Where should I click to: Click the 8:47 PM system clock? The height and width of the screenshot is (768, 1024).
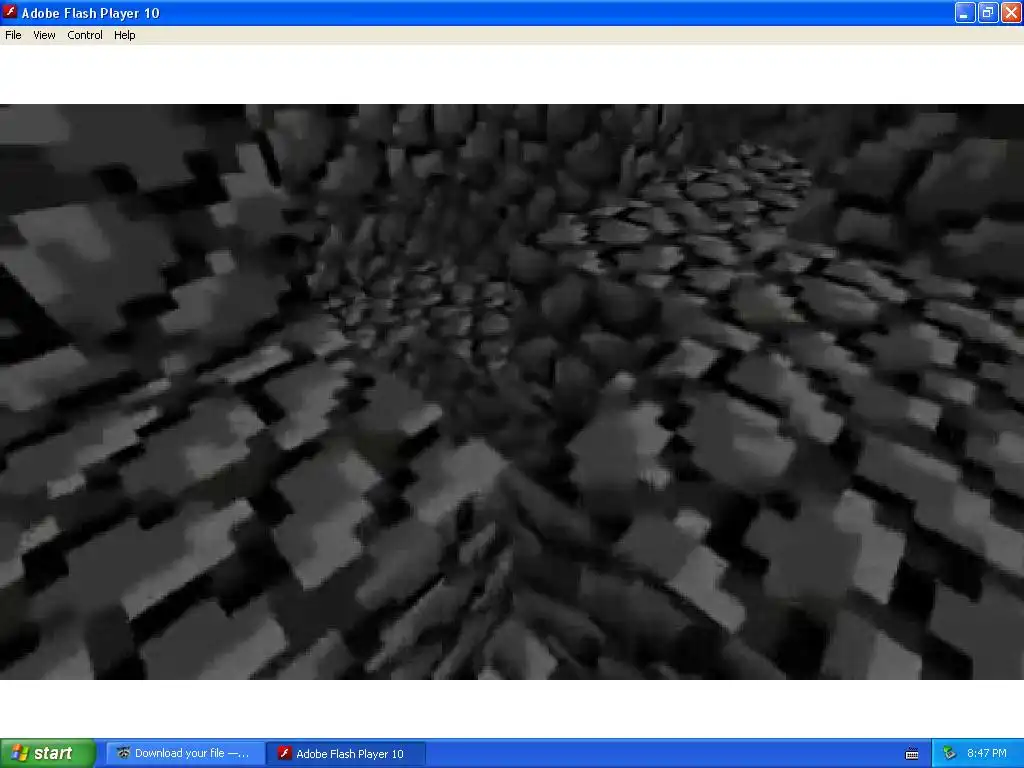986,753
